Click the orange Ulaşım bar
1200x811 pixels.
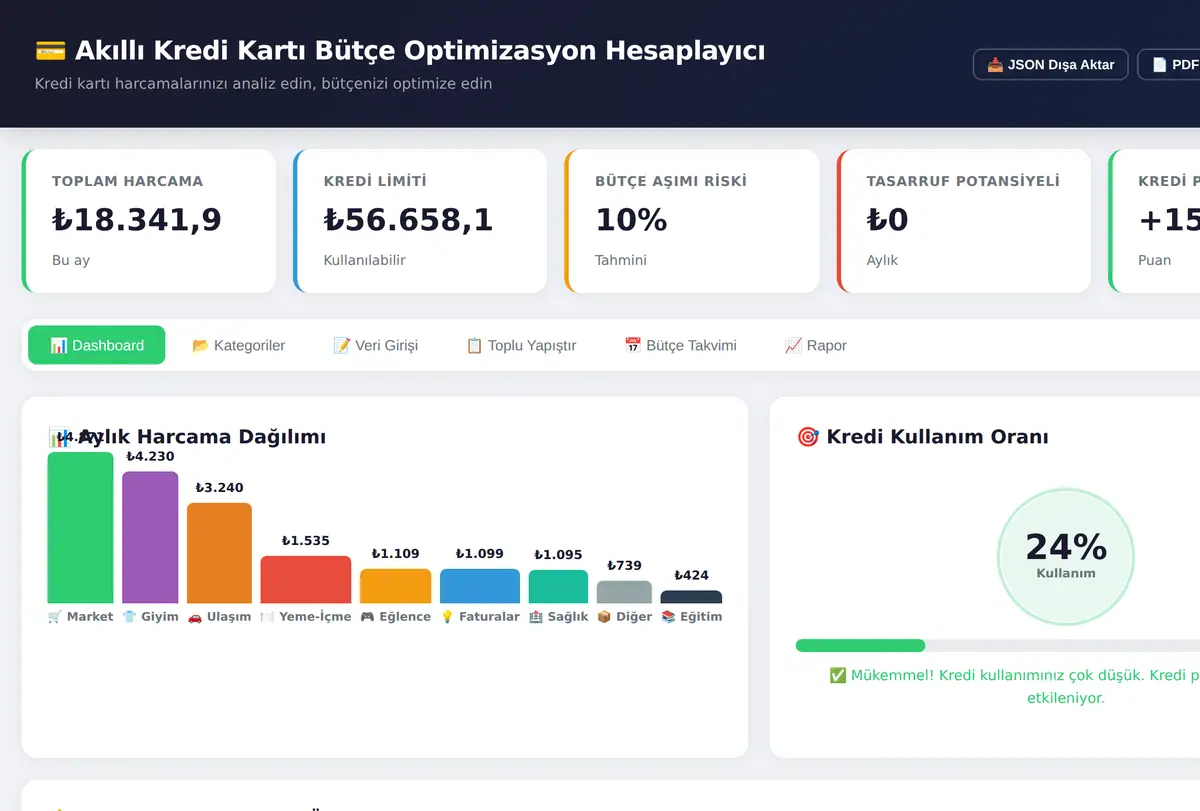pos(219,553)
